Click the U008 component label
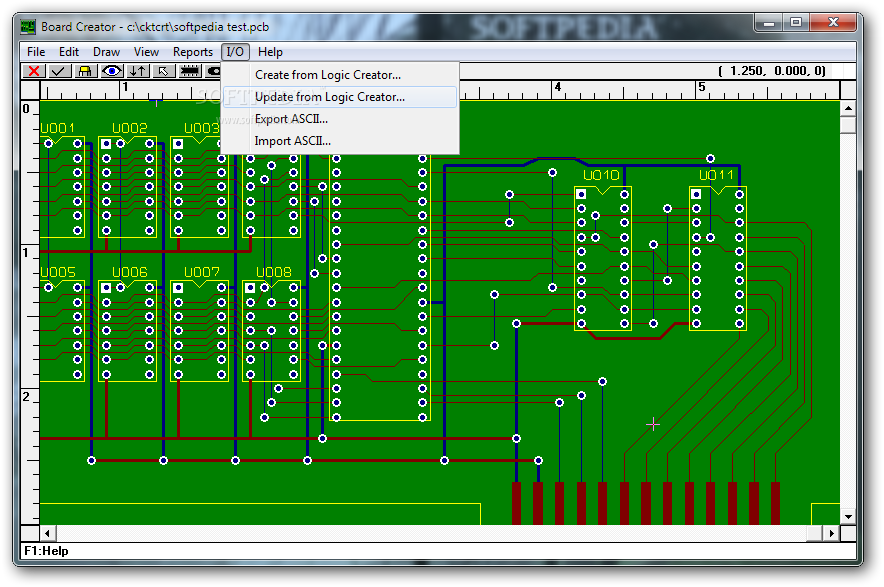The height and width of the screenshot is (587, 884). click(274, 272)
